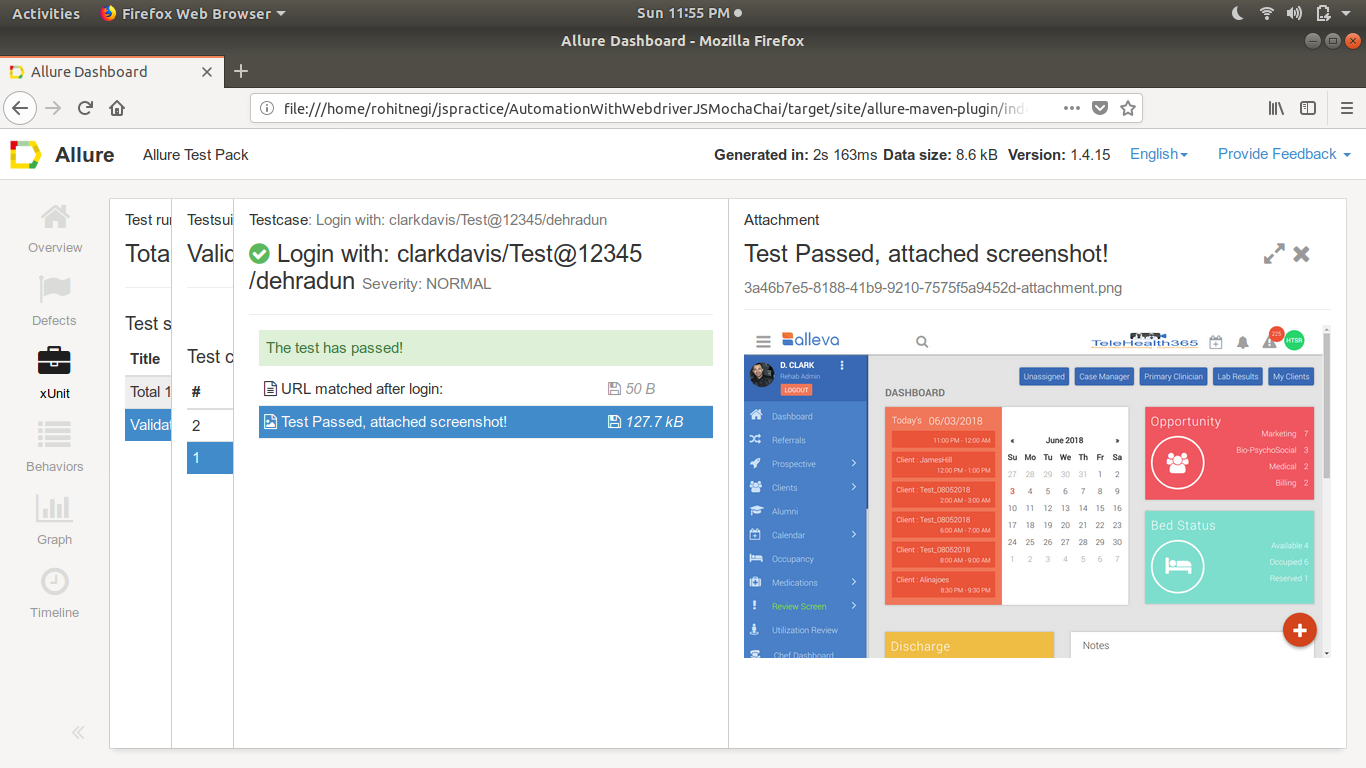This screenshot has height=768, width=1366.
Task: Switch to the Allure Dashboard tab
Action: click(x=88, y=71)
